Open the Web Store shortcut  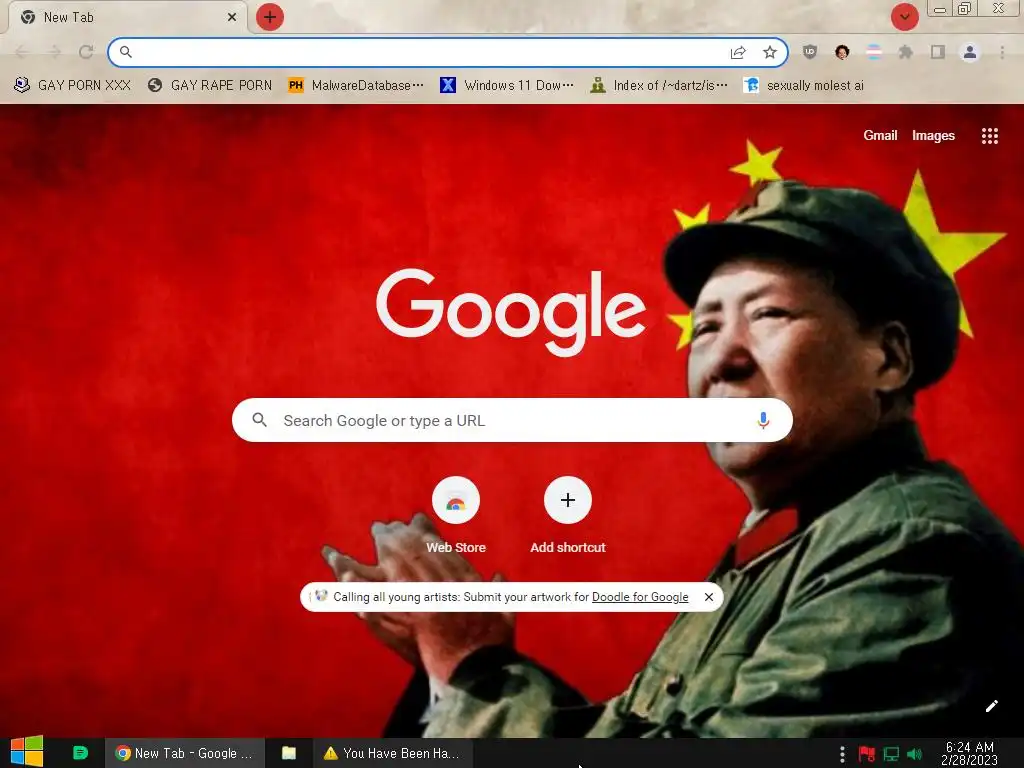(x=456, y=516)
